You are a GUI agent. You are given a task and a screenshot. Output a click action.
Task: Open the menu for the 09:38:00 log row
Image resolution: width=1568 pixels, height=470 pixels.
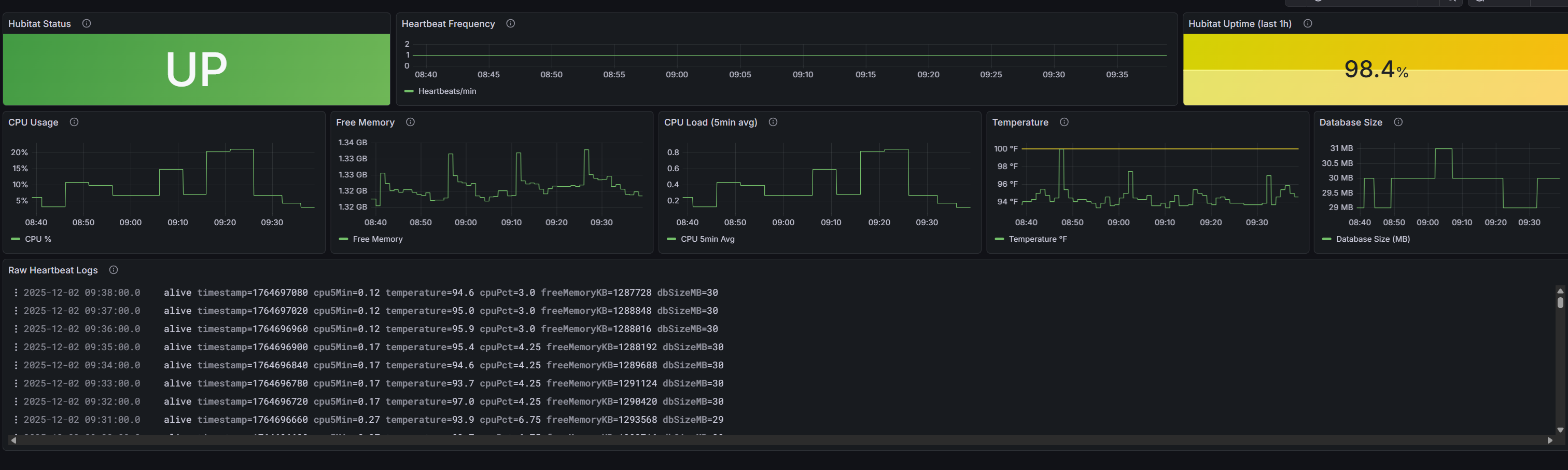pyautogui.click(x=16, y=293)
